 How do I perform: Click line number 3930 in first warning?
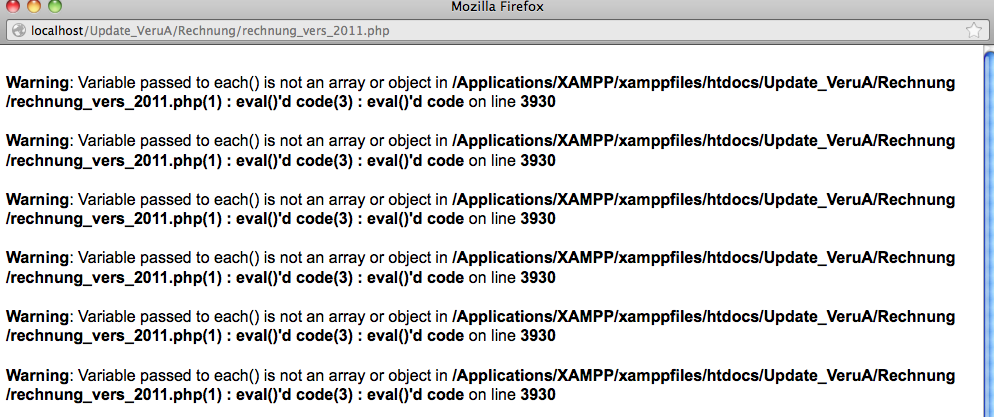click(x=537, y=102)
